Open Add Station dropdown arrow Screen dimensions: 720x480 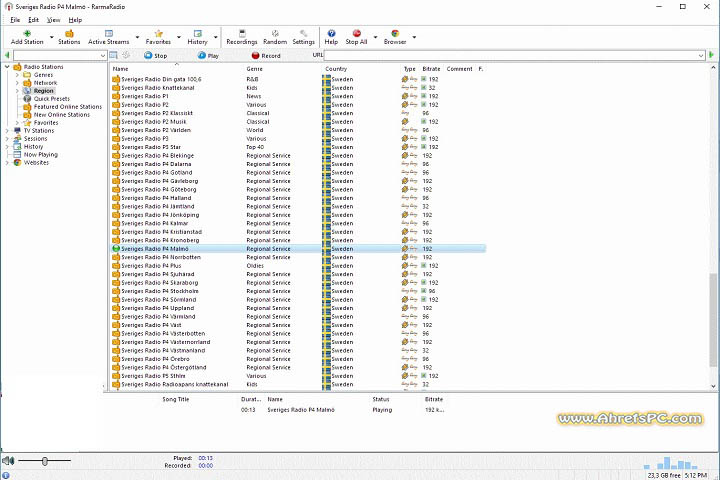point(51,37)
